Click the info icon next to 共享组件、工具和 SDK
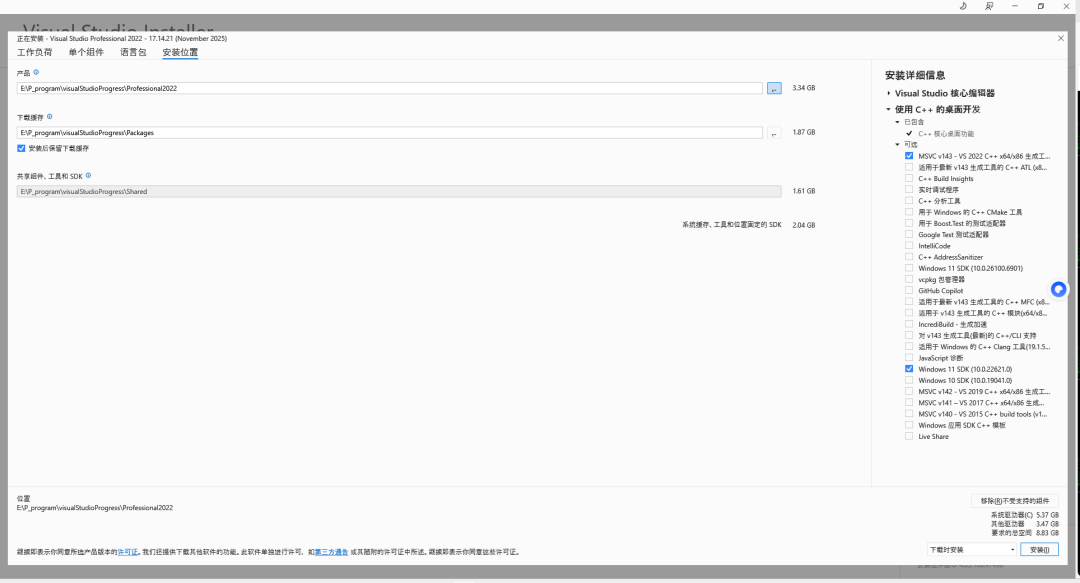Viewport: 1080px width, 583px height. [88, 176]
